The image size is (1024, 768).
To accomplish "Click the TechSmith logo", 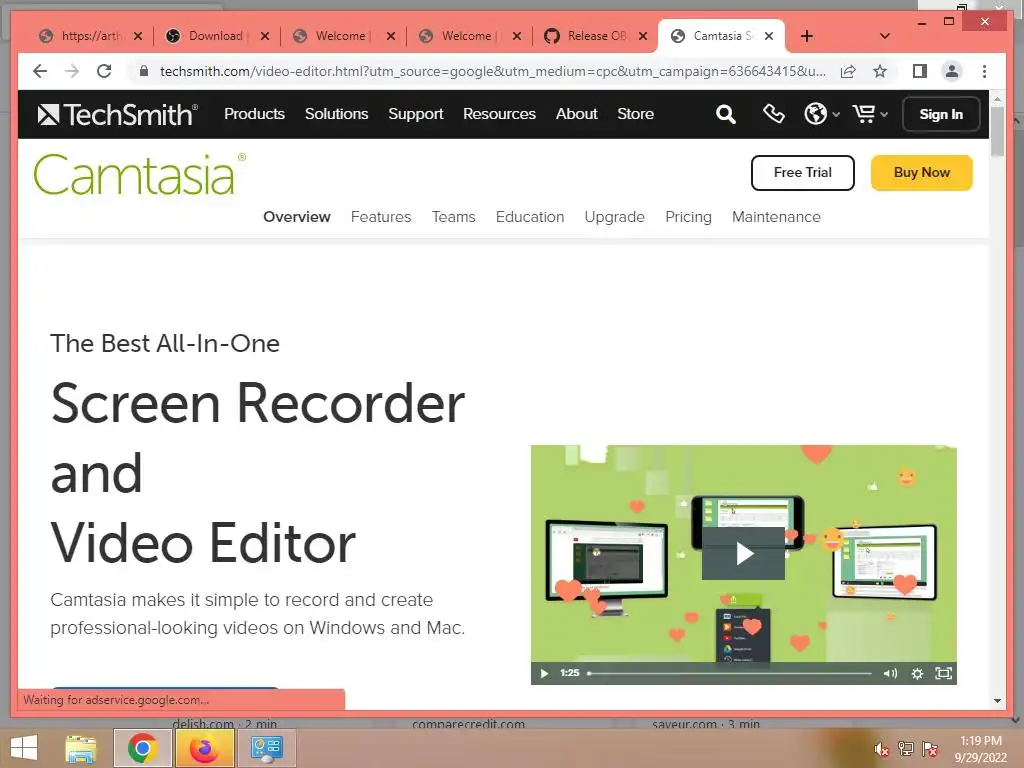I will coord(118,114).
